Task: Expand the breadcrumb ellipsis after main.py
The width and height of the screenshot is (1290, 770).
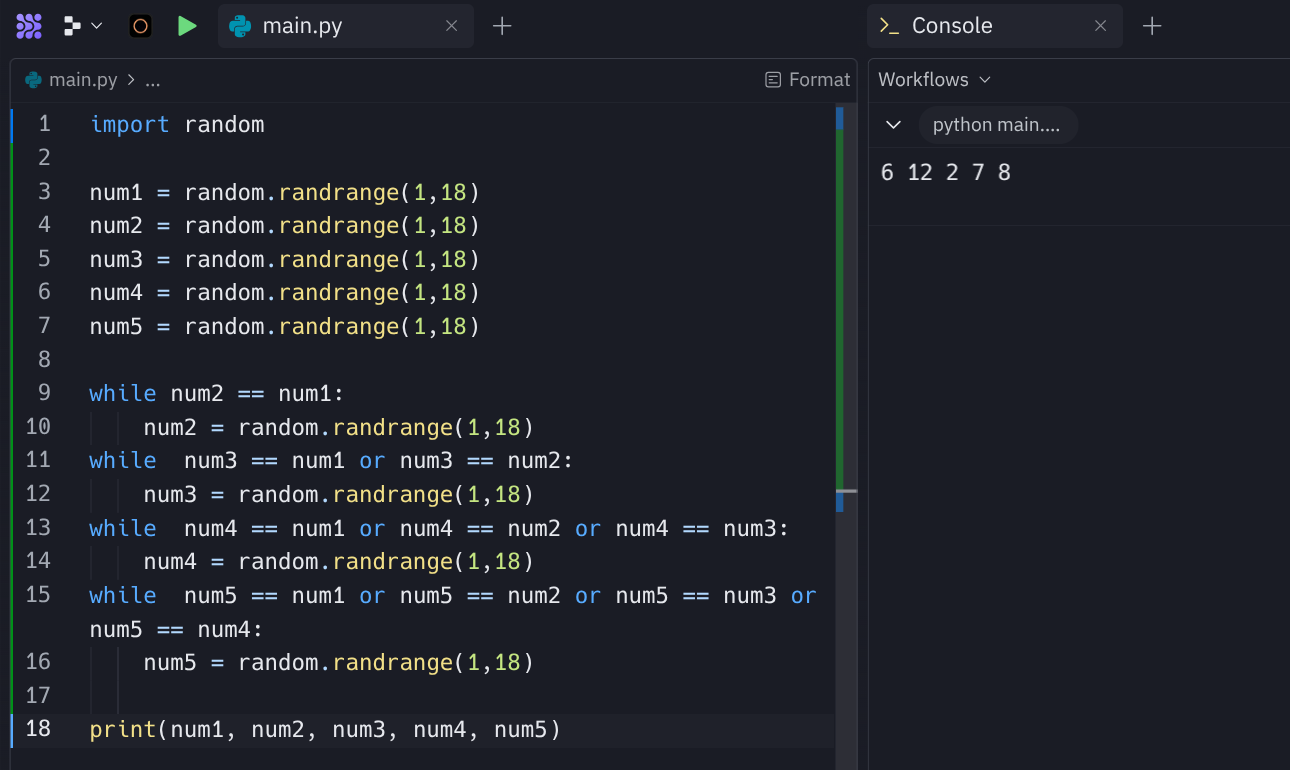Action: 153,80
